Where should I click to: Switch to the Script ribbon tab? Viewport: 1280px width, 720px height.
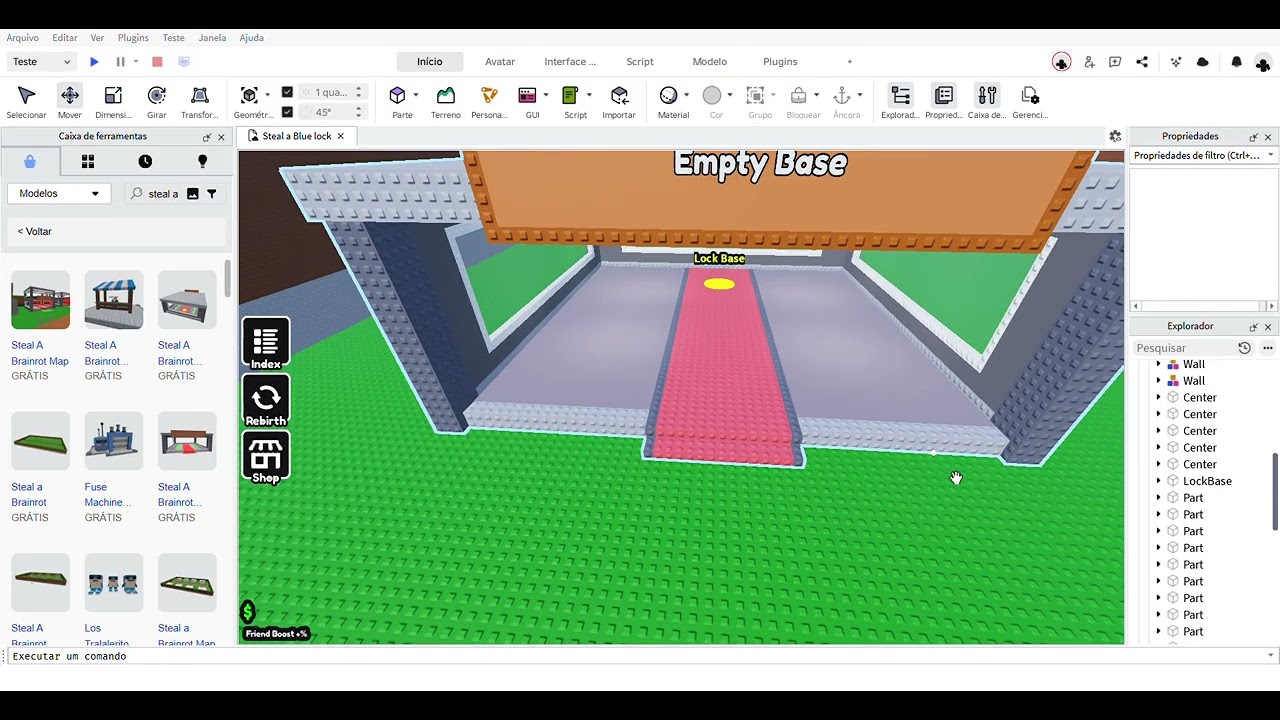(x=640, y=62)
